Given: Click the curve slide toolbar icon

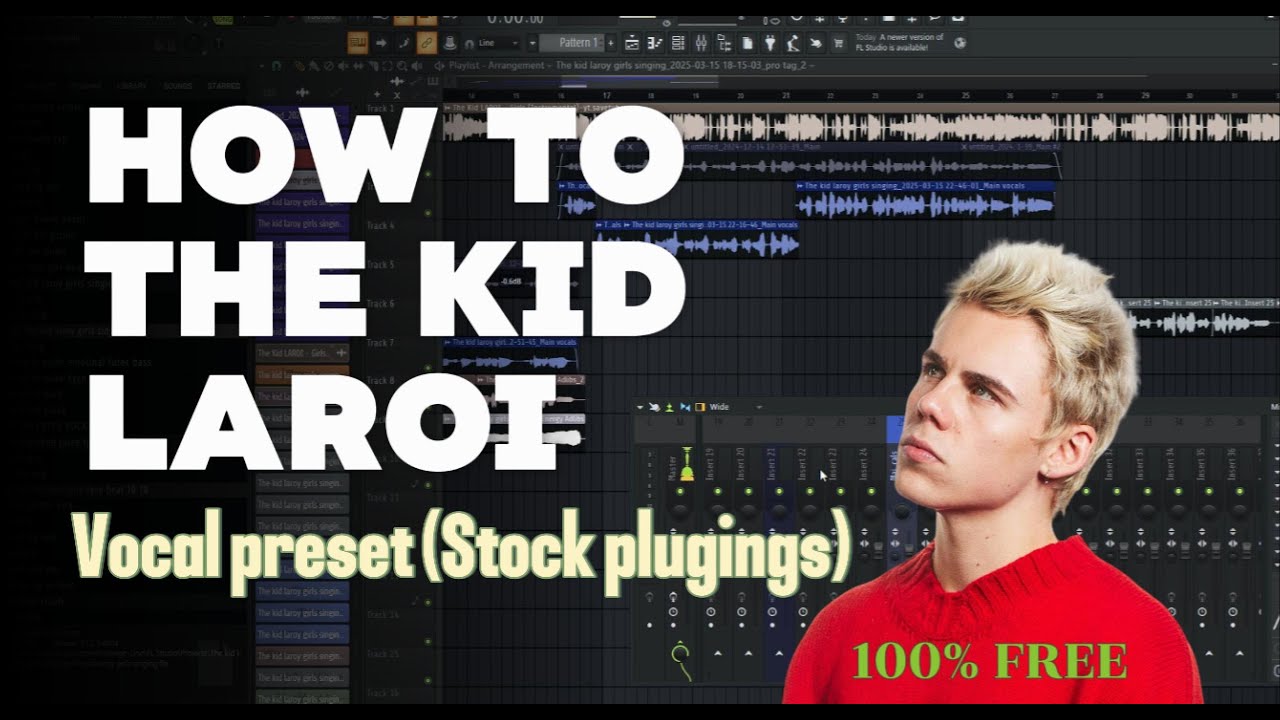Looking at the screenshot, I should [x=403, y=43].
